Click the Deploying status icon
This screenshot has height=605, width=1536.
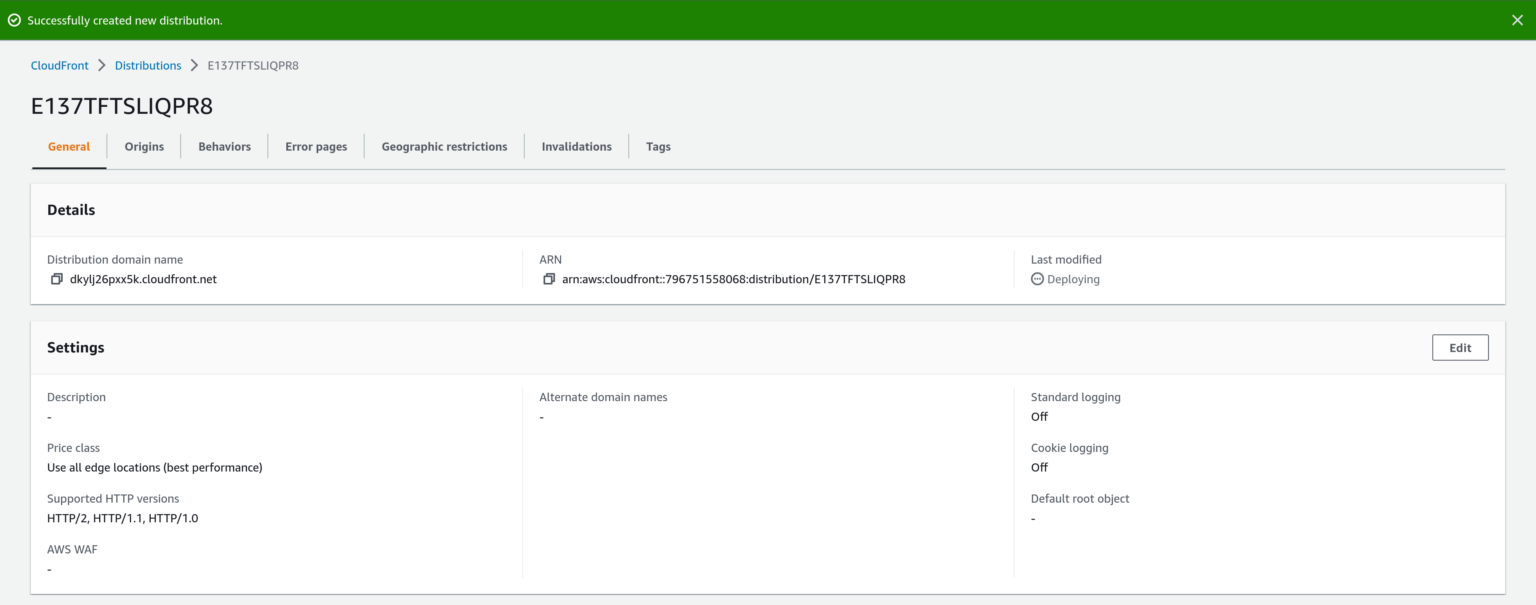[1038, 279]
